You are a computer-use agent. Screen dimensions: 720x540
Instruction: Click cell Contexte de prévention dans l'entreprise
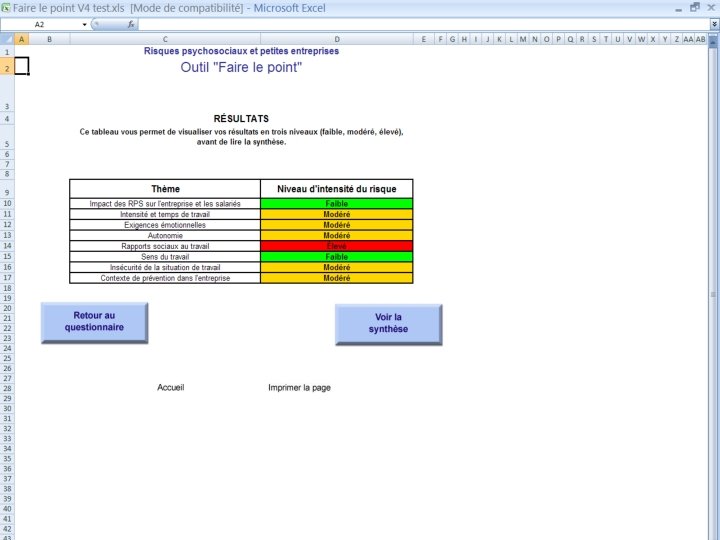coord(165,277)
